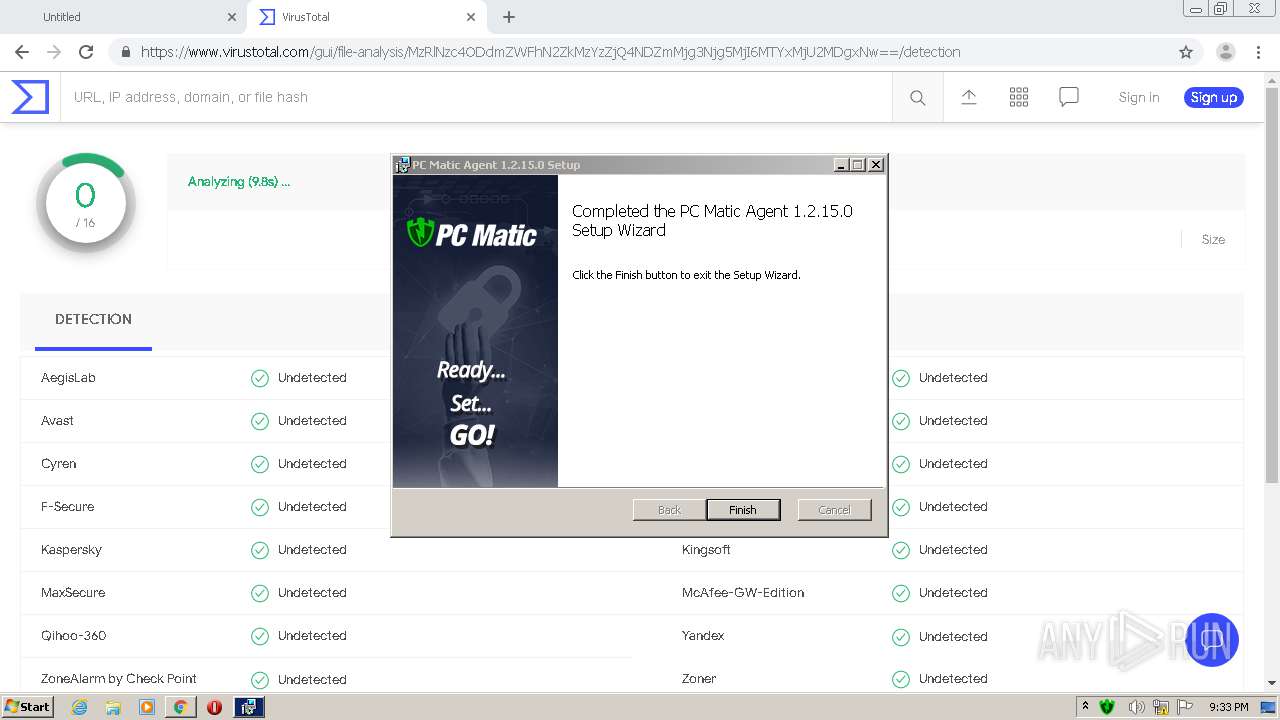Click the show desktop button
The width and height of the screenshot is (1280, 720).
point(1269,707)
